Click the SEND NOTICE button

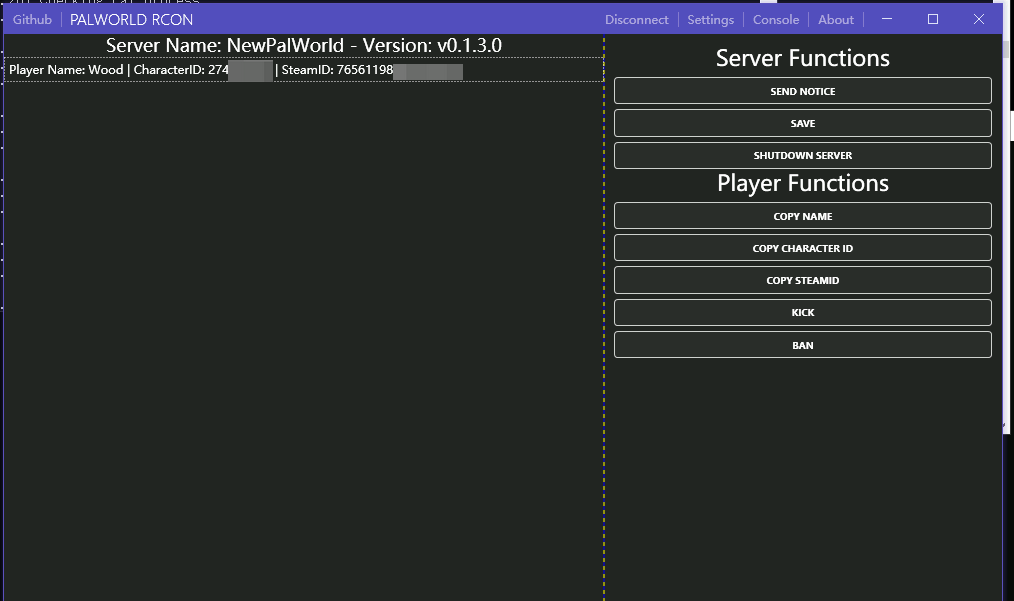(803, 91)
